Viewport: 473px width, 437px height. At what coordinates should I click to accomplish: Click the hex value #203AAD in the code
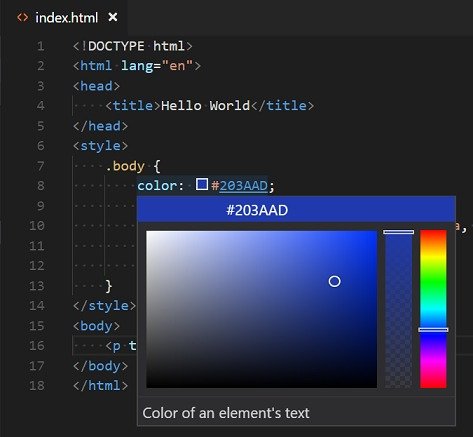(x=239, y=186)
